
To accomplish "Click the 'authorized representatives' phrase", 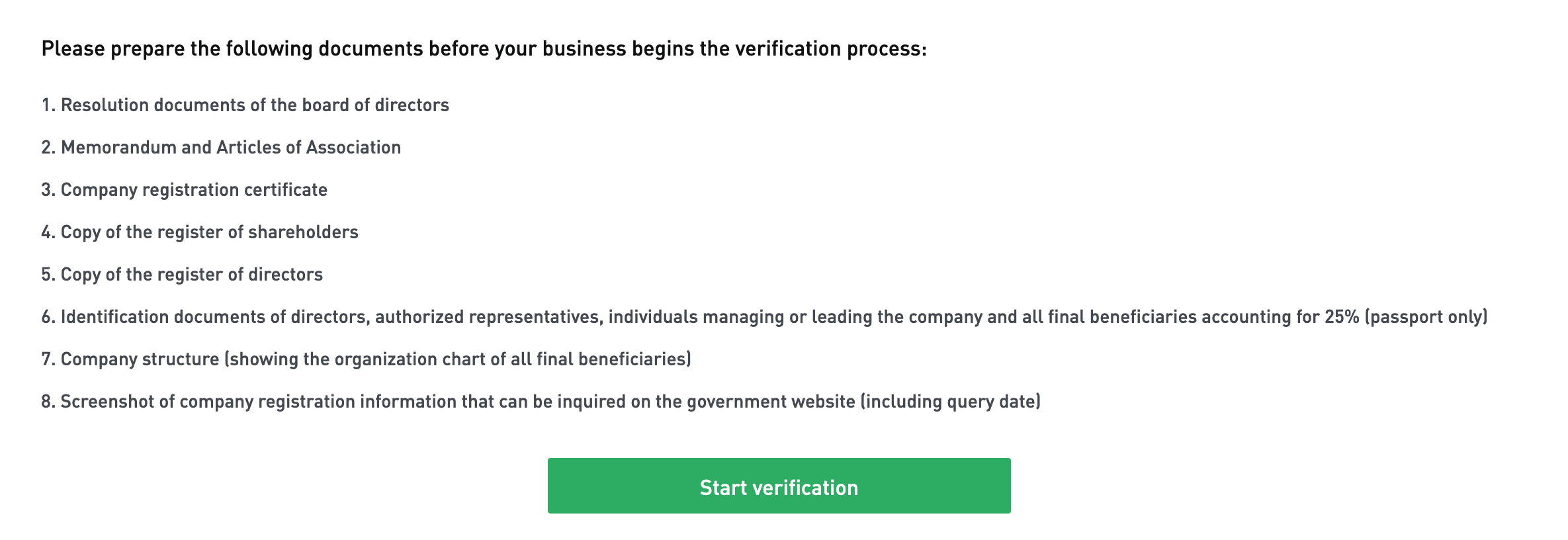I will pos(488,317).
